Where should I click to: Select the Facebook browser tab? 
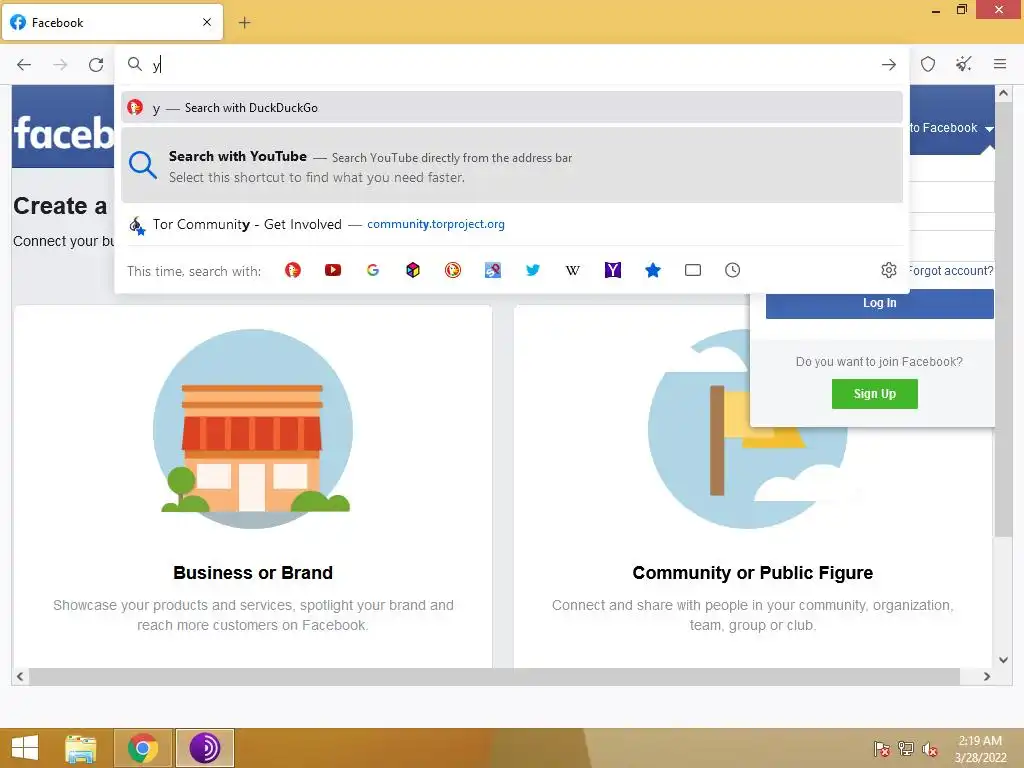[112, 22]
